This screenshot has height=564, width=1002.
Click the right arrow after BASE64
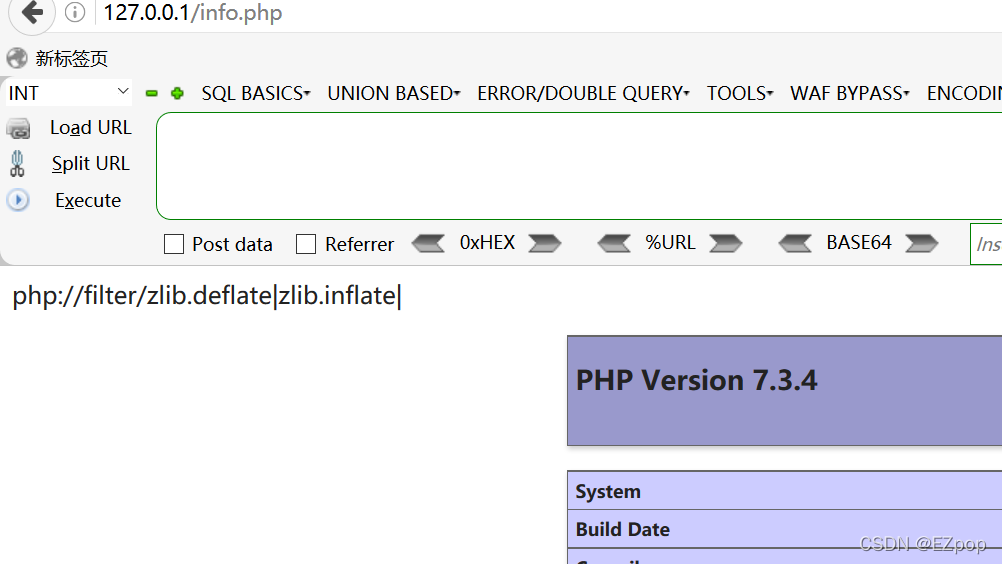[x=921, y=243]
